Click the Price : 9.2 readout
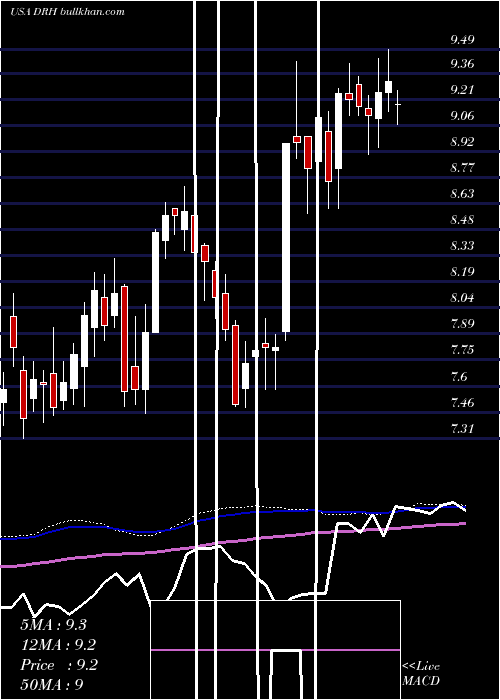Image resolution: width=500 pixels, height=700 pixels. point(59,665)
